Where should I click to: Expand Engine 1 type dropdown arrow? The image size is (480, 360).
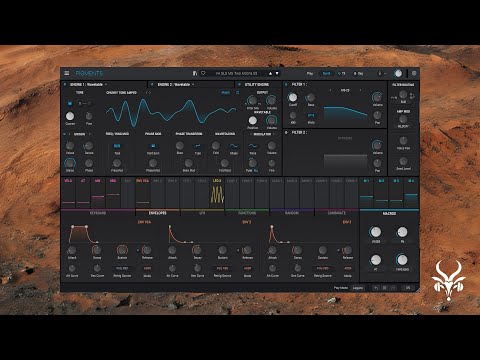pos(106,84)
